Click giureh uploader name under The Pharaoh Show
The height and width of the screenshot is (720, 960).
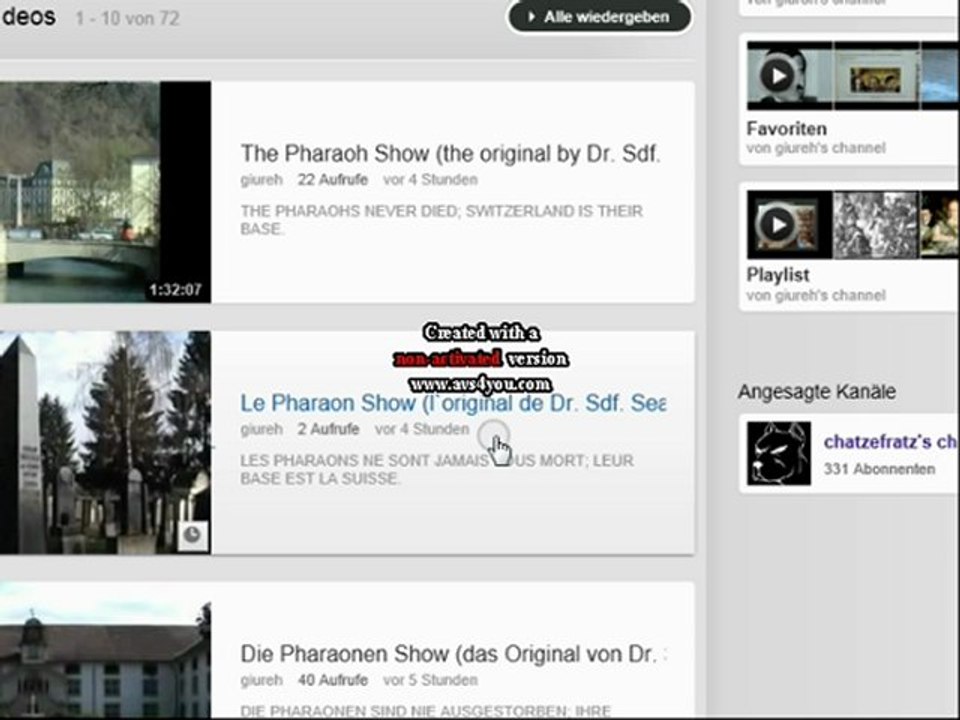[261, 180]
